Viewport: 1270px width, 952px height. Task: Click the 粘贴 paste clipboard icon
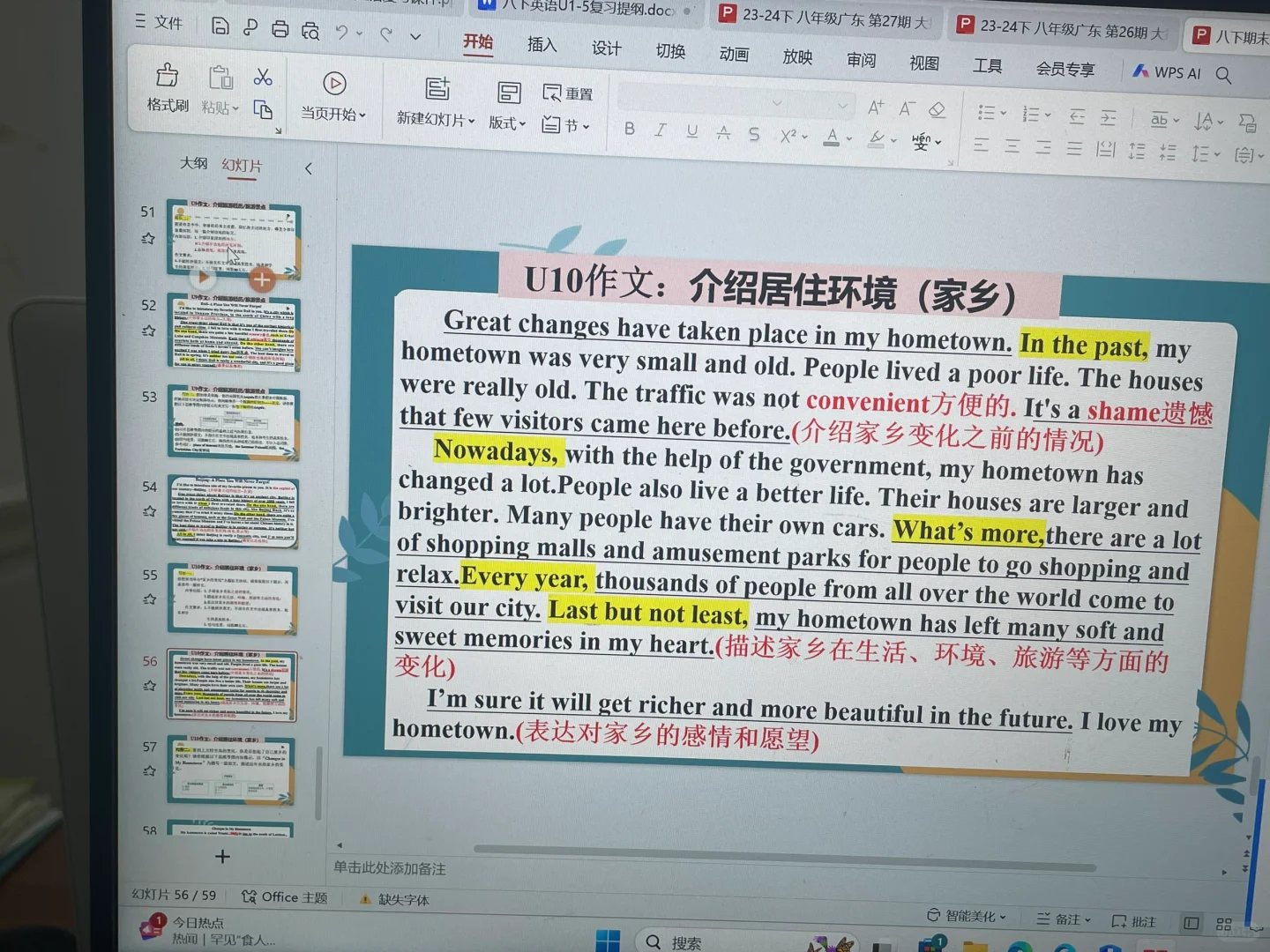coord(220,78)
